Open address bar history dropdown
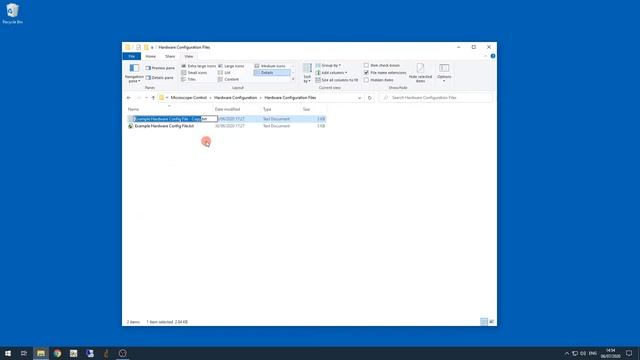 (360, 98)
